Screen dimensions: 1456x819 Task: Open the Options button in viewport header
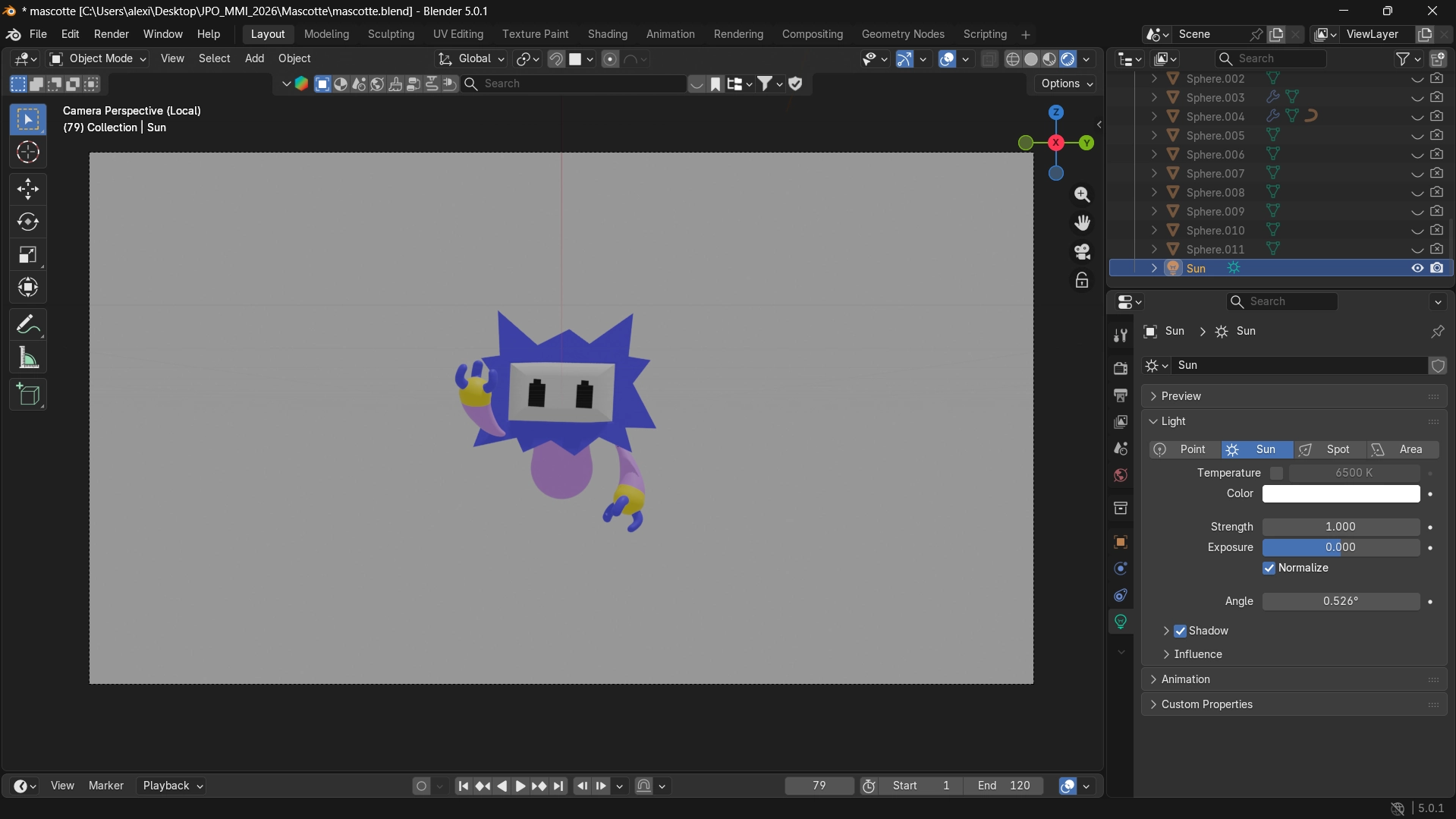1064,83
